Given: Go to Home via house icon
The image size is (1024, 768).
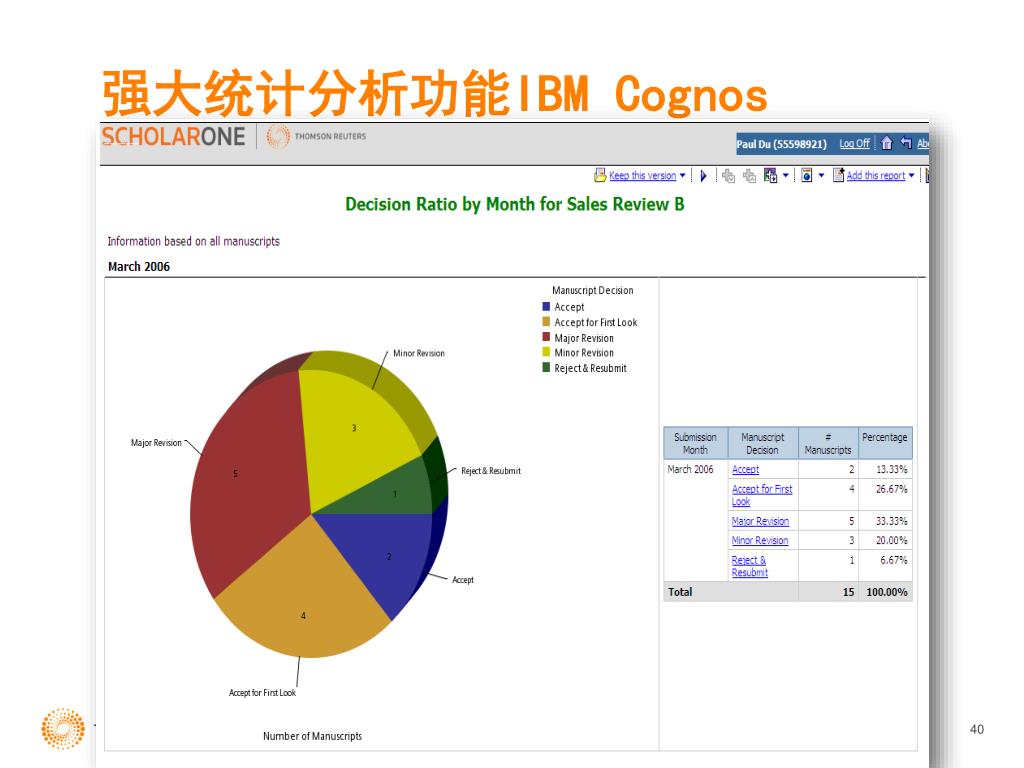Looking at the screenshot, I should tap(886, 142).
